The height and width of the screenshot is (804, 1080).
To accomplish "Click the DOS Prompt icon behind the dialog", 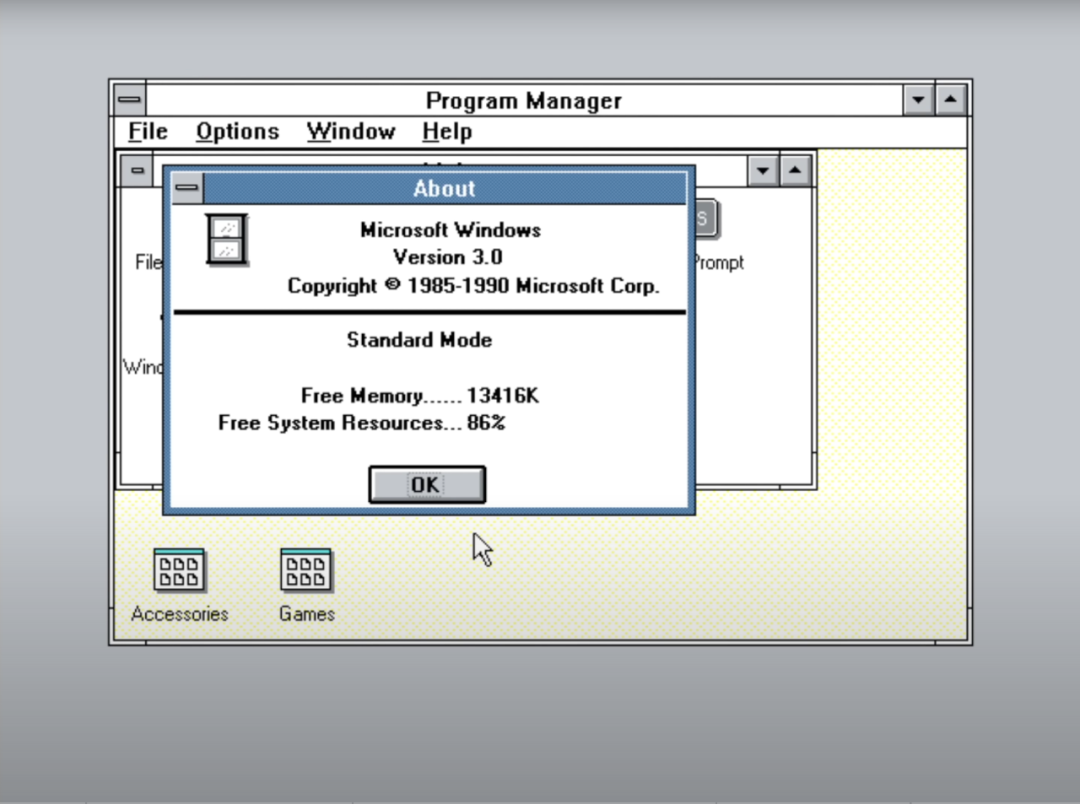I will [x=708, y=219].
